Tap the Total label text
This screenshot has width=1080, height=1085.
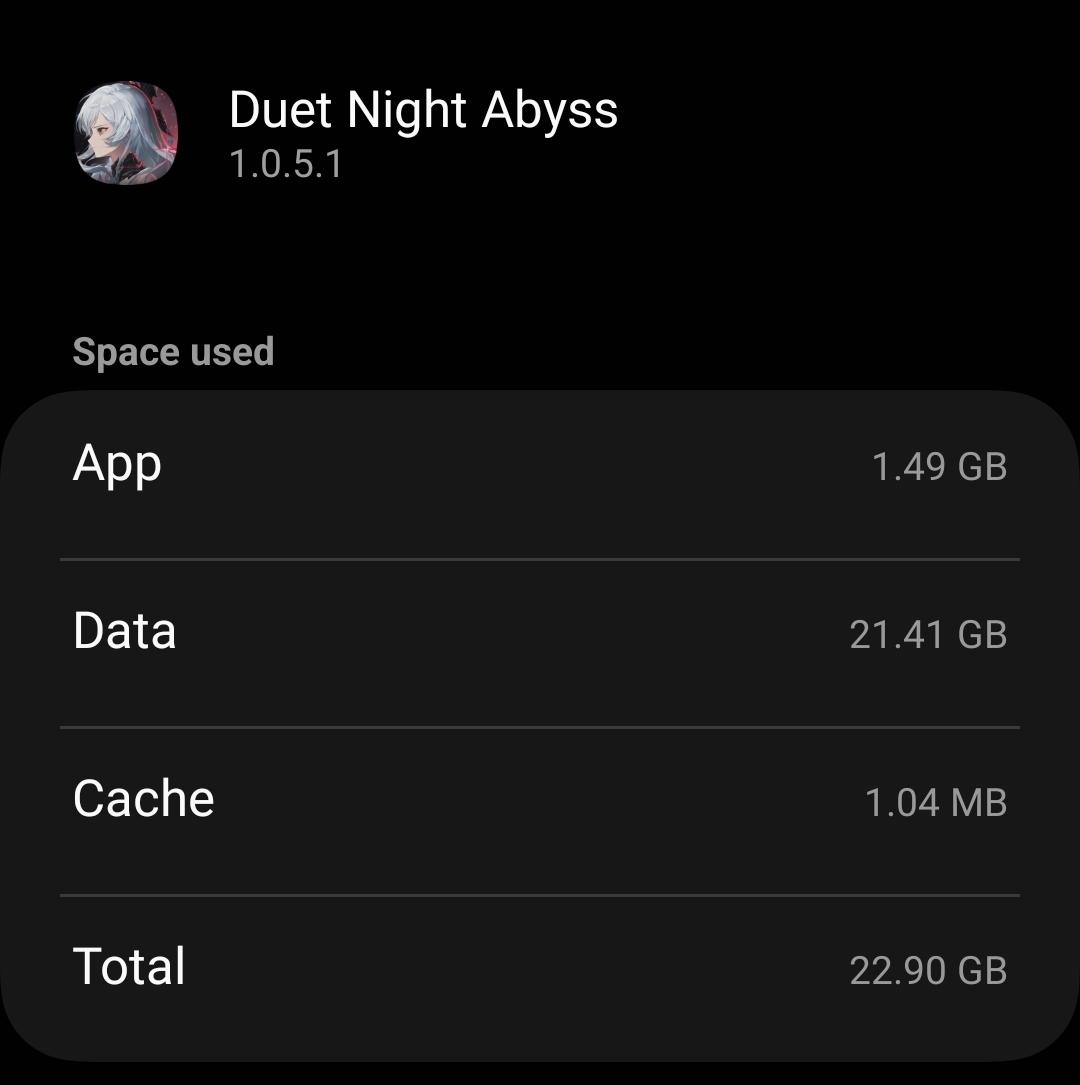tap(129, 967)
